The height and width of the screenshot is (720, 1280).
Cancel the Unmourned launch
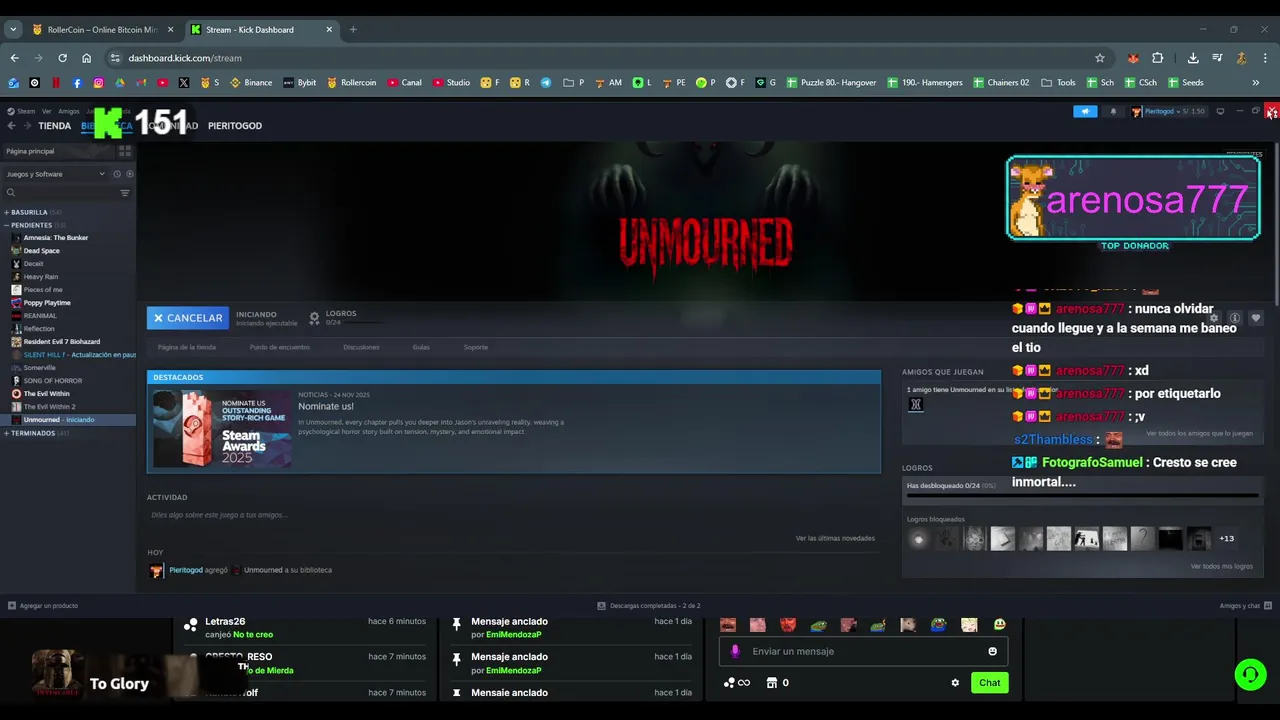tap(188, 318)
